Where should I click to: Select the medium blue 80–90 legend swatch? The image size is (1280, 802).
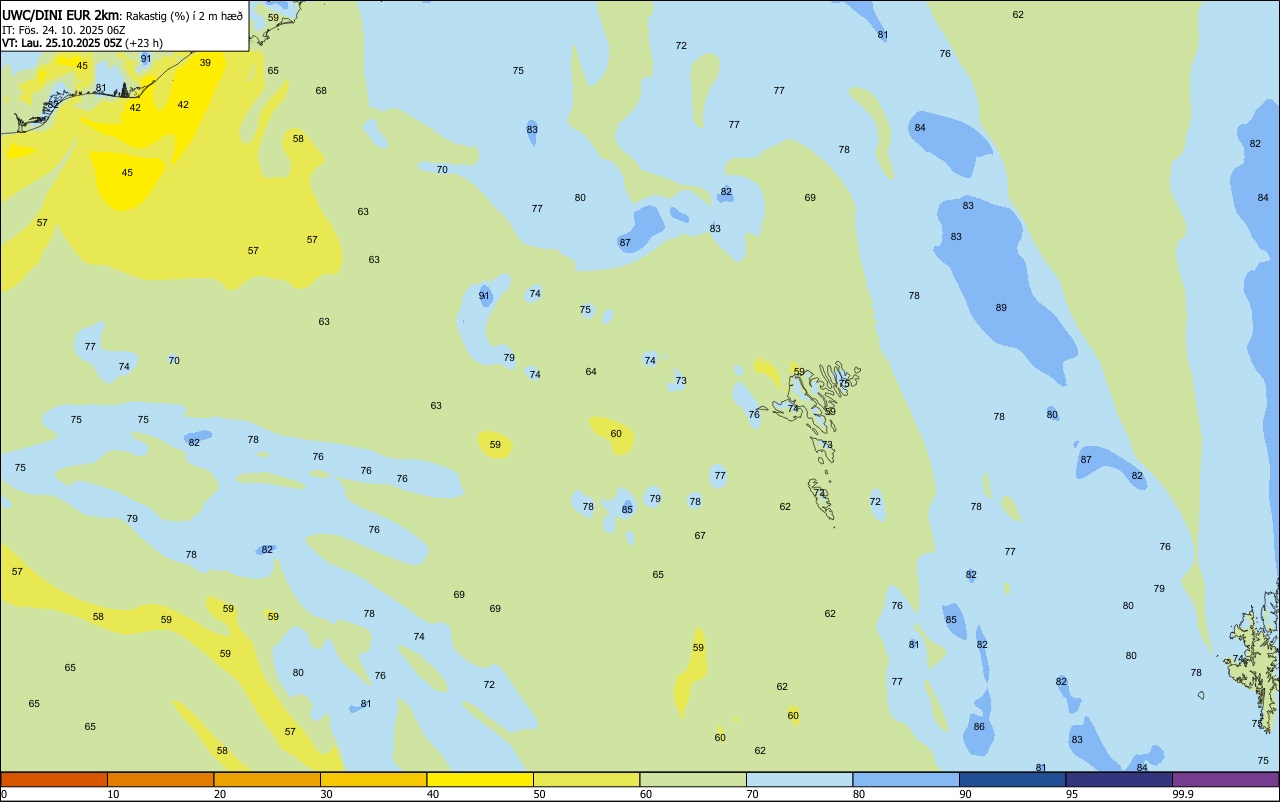906,779
